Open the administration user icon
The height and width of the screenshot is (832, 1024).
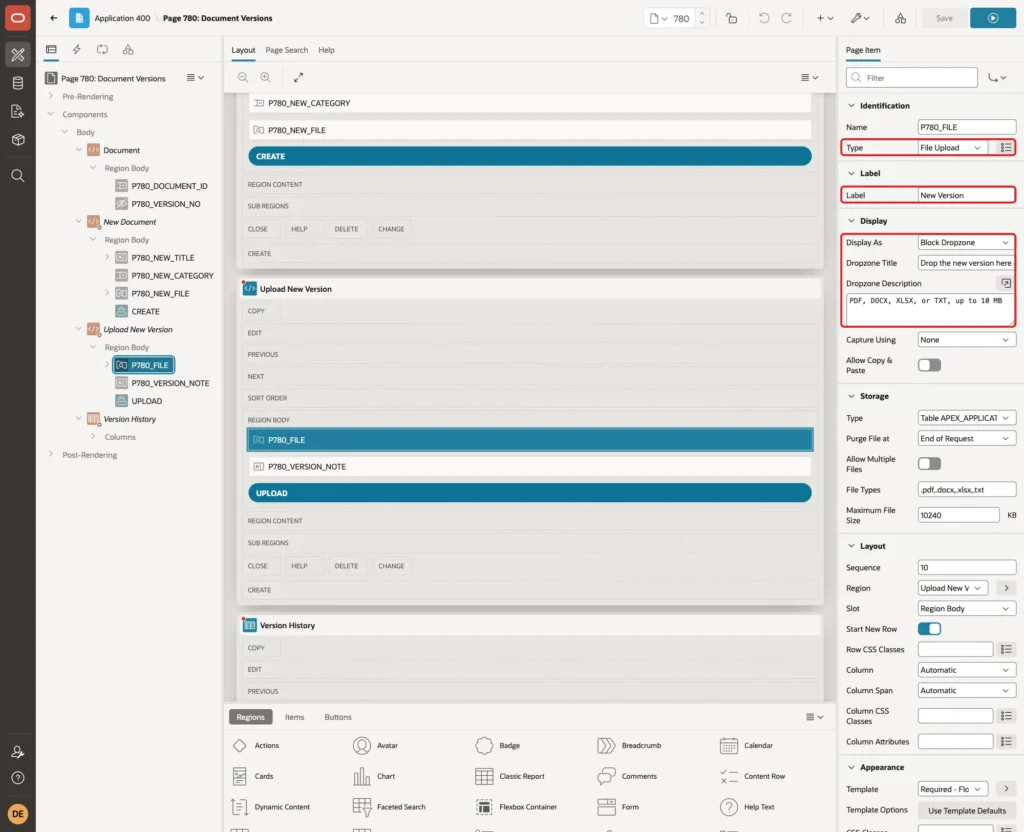[18, 752]
